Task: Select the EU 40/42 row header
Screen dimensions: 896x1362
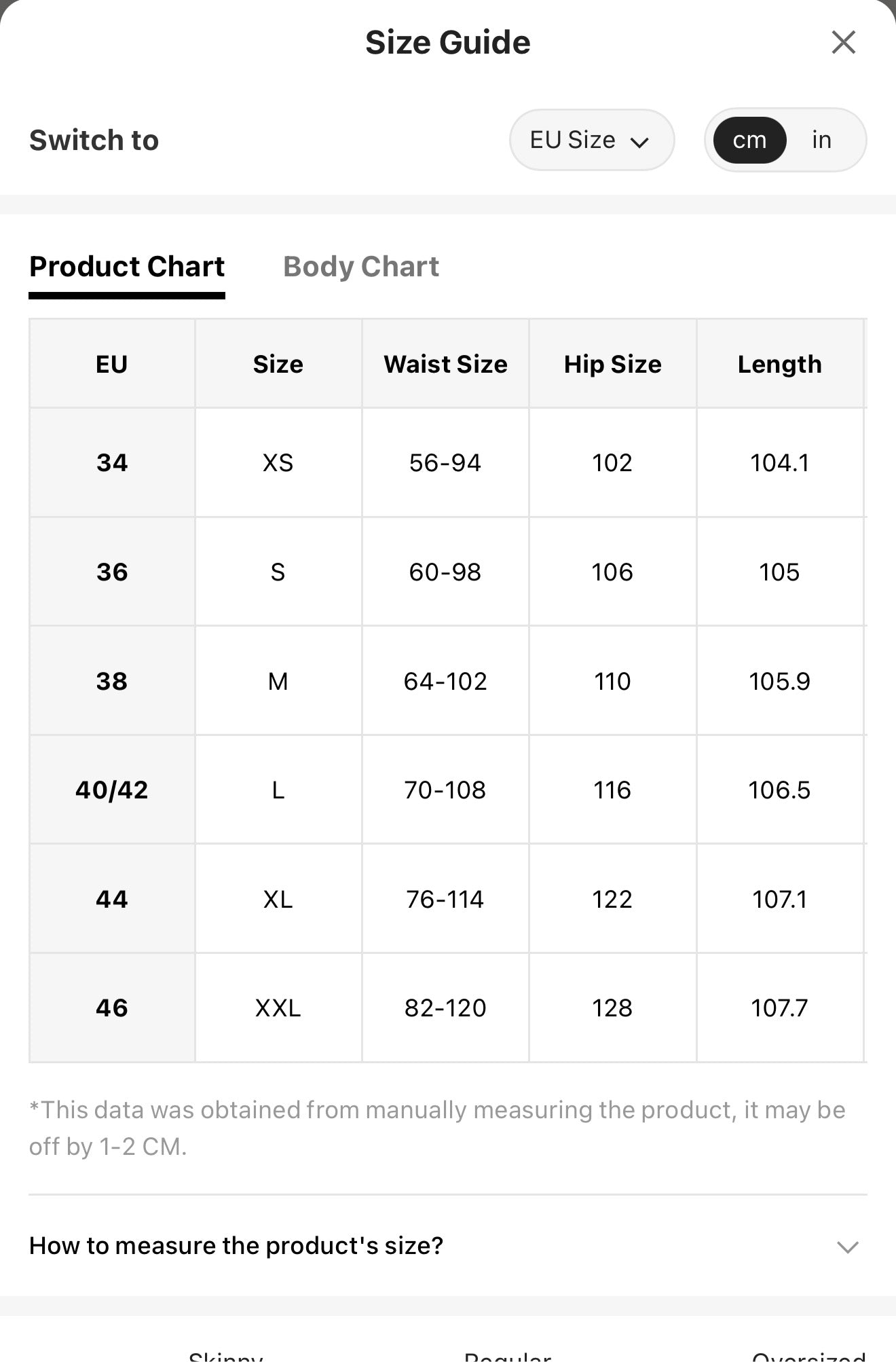Action: tap(112, 790)
